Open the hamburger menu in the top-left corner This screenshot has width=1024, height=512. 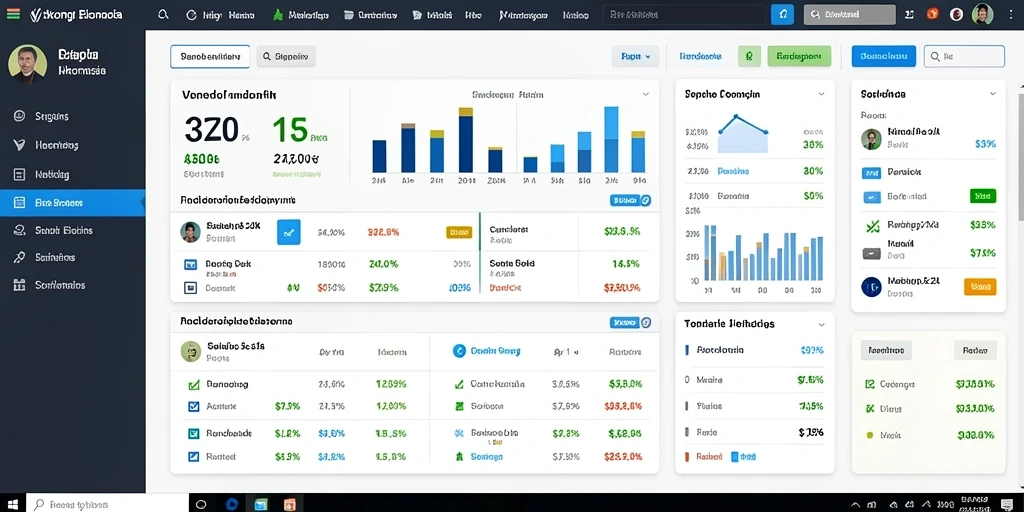(12, 14)
